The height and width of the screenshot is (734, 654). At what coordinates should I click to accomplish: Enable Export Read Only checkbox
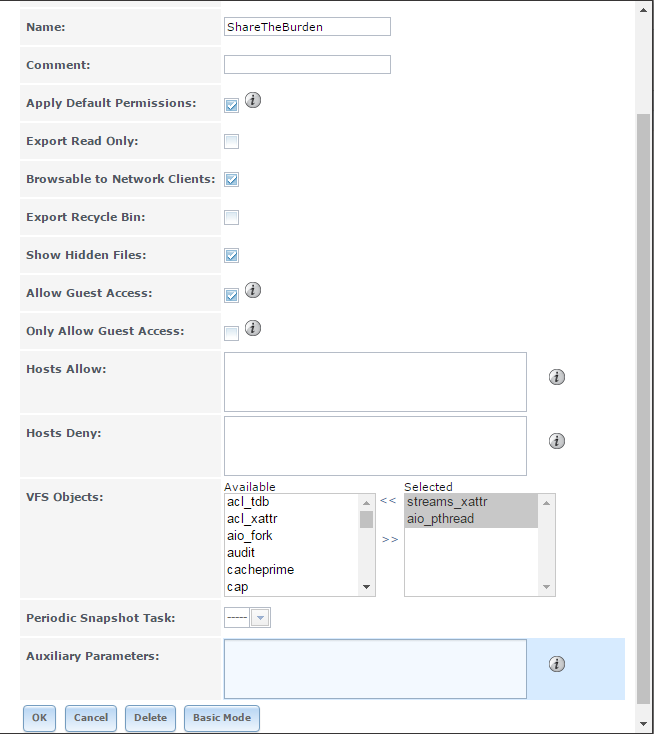point(231,141)
